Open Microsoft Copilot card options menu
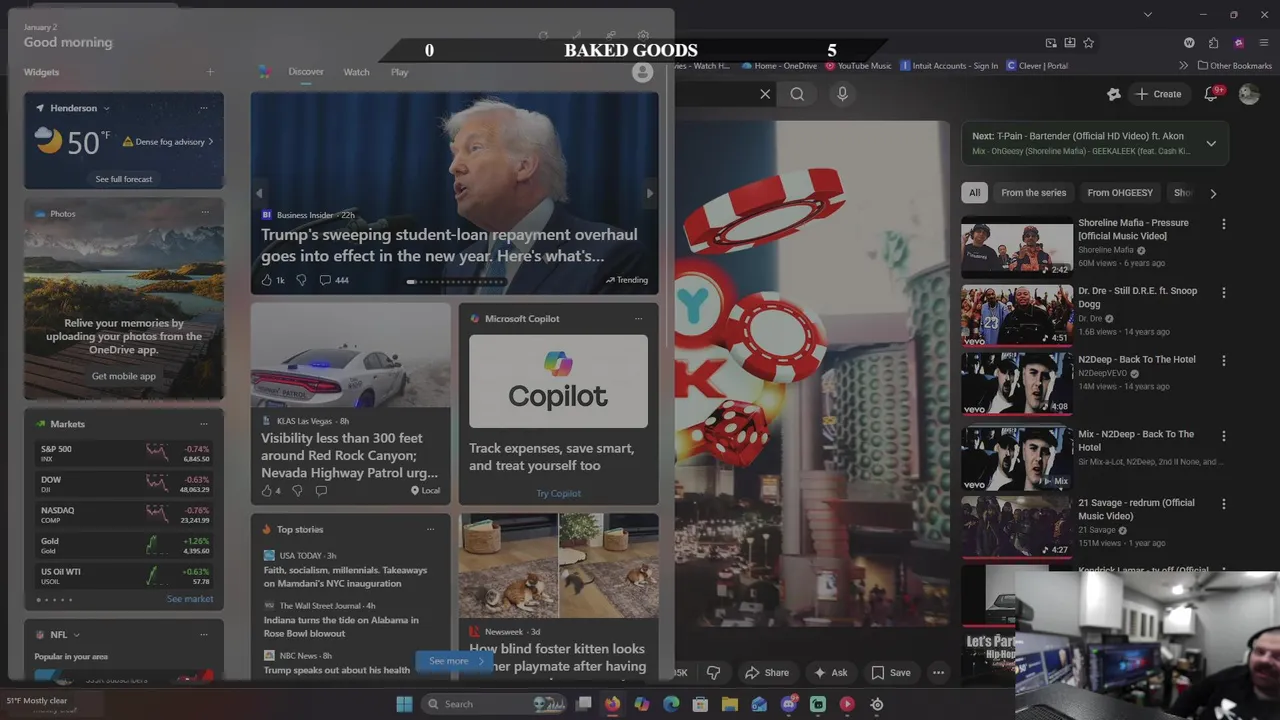 coord(638,319)
